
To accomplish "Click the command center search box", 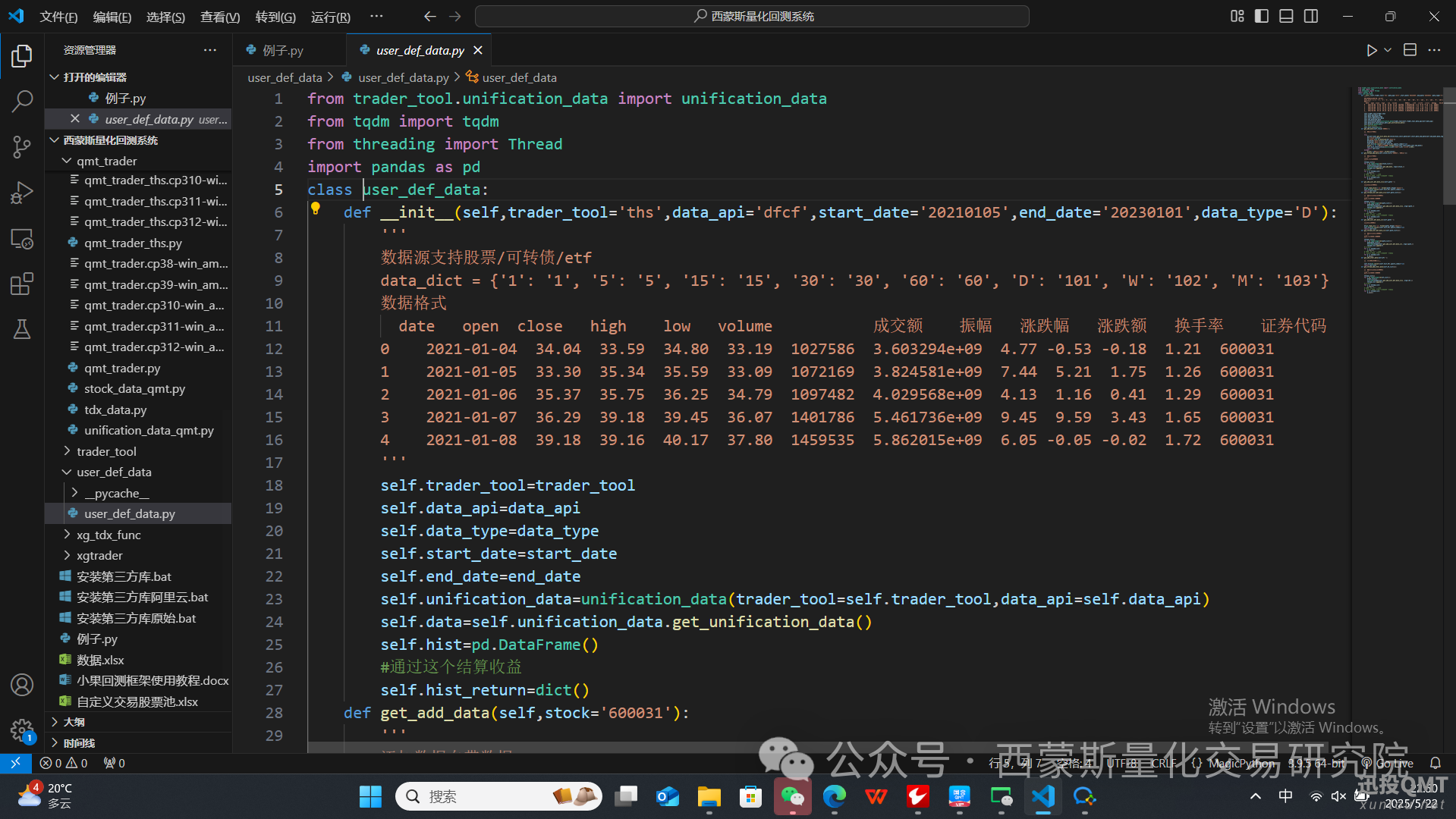I will 752,16.
